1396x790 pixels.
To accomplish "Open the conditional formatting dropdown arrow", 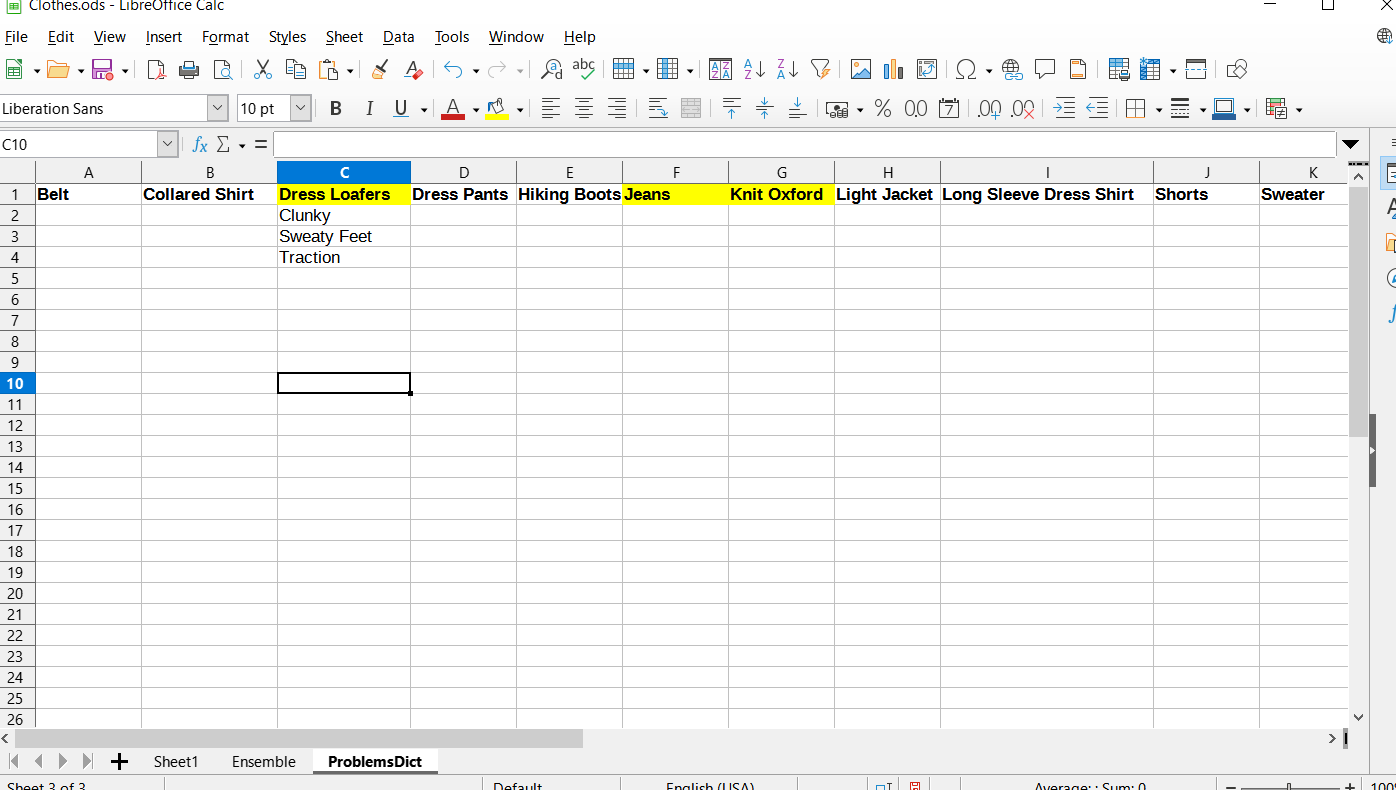I will (1299, 109).
